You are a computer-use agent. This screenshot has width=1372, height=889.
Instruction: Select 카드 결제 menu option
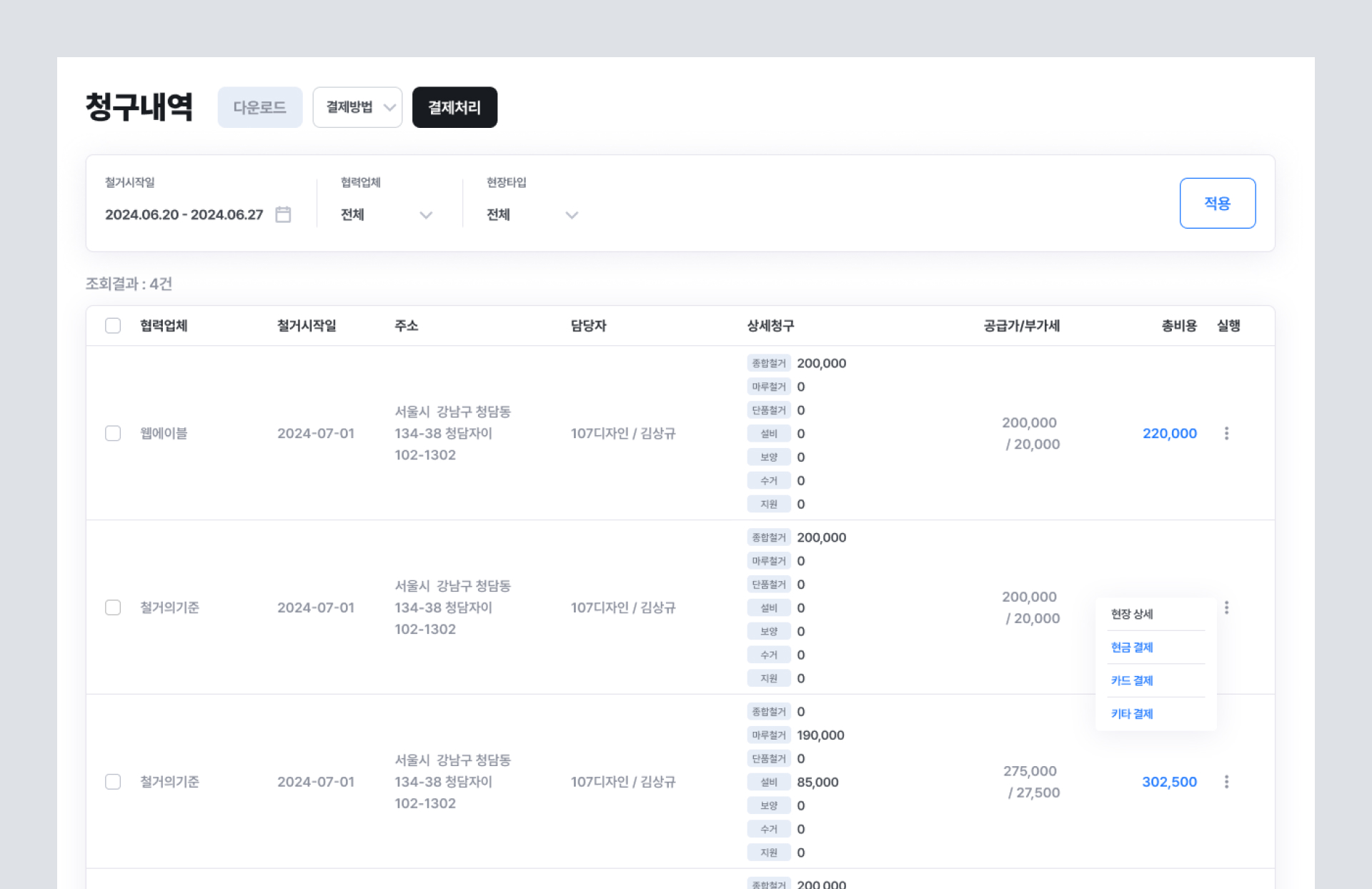coord(1132,680)
